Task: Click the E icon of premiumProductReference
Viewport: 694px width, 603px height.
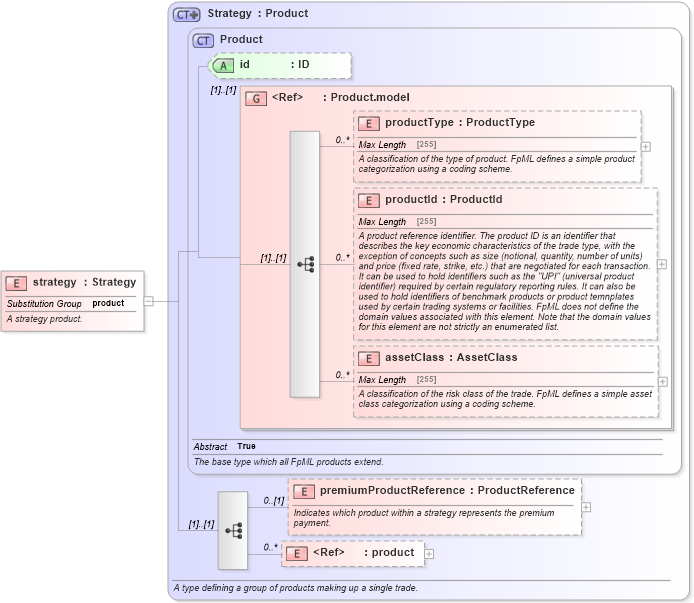Action: click(x=304, y=491)
